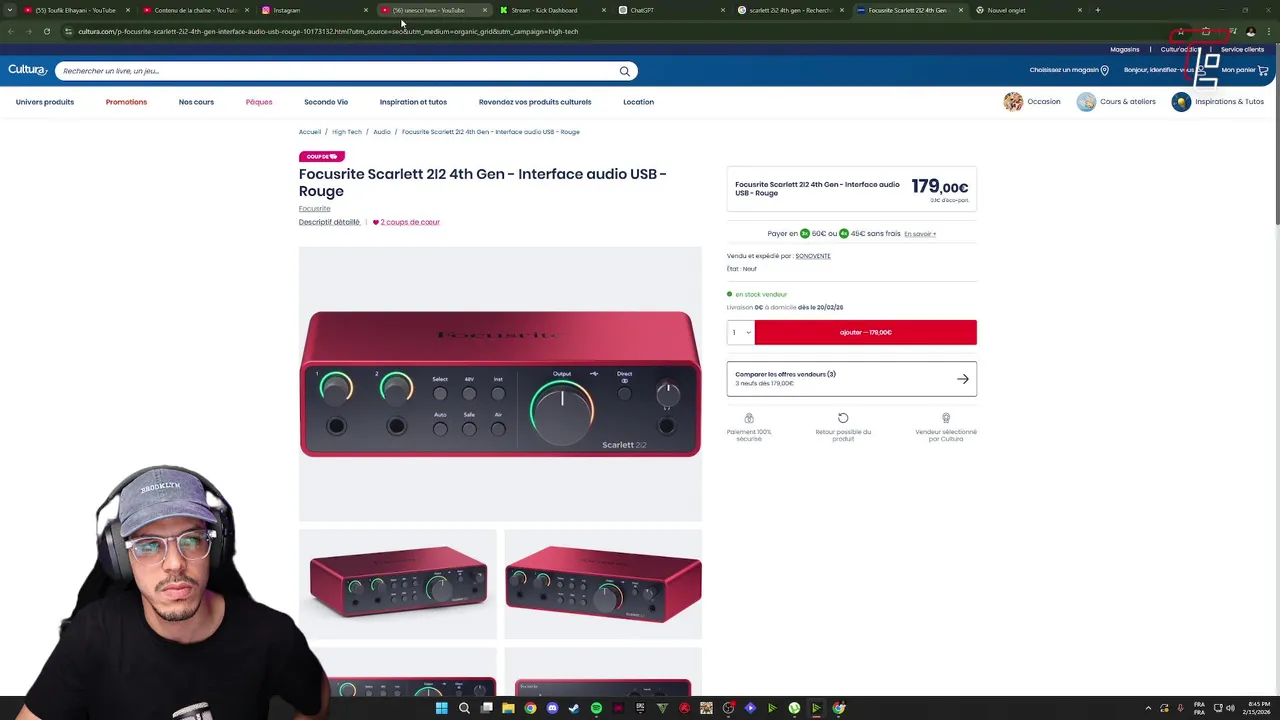Open Location menu item
This screenshot has width=1280, height=720.
pos(638,102)
